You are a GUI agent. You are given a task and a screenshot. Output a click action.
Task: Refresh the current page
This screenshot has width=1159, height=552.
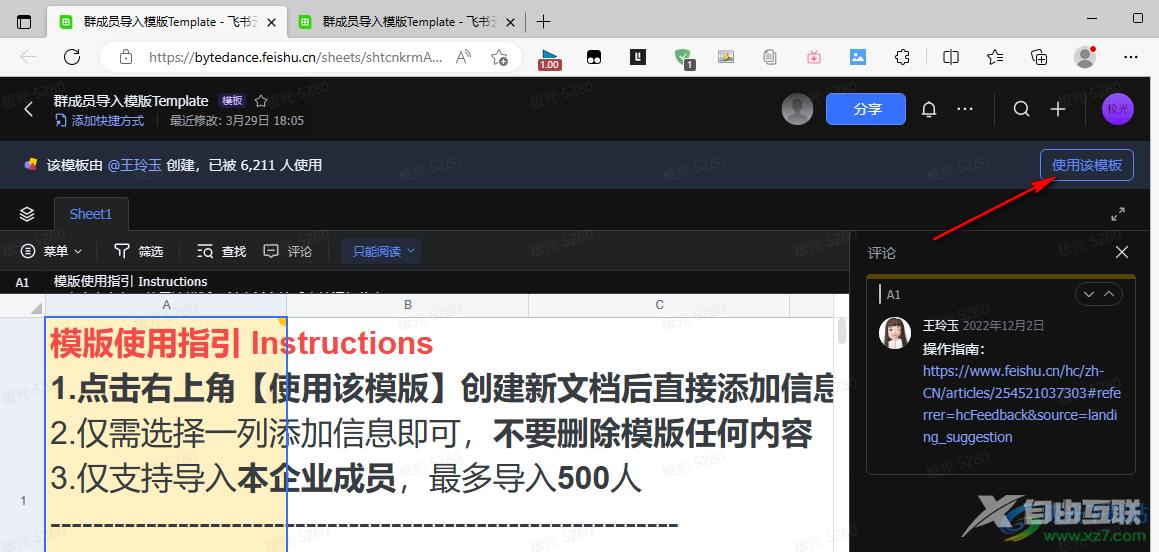point(72,57)
